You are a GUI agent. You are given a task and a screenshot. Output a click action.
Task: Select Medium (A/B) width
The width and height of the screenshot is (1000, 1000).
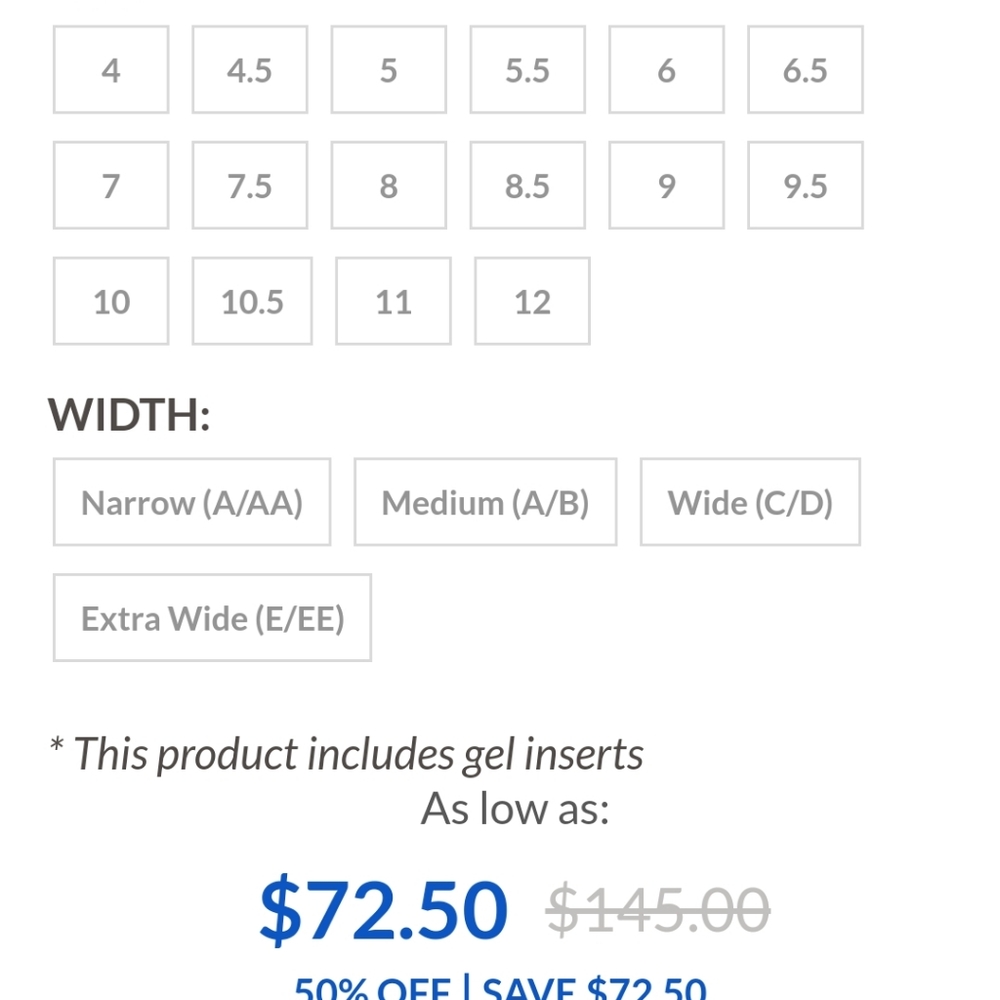tap(485, 502)
